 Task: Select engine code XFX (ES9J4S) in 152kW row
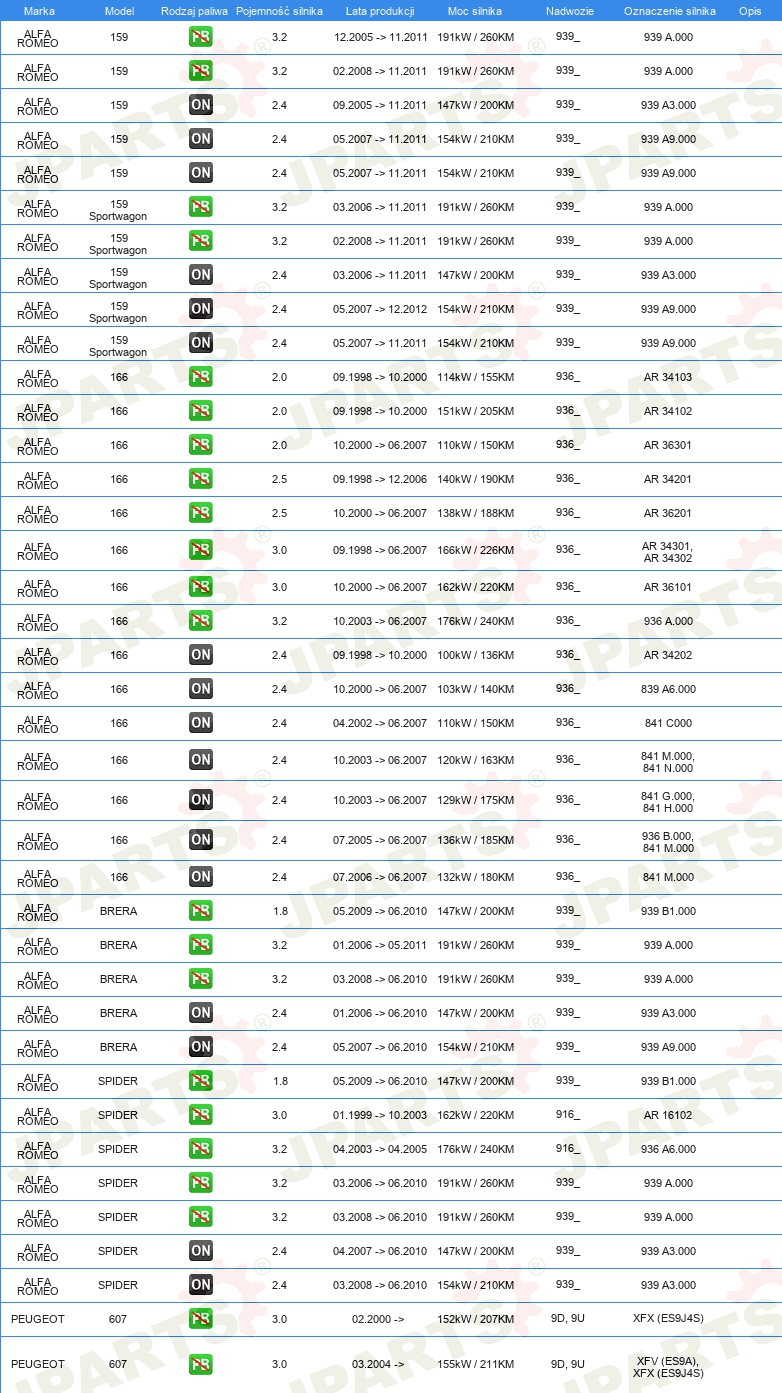click(668, 1318)
